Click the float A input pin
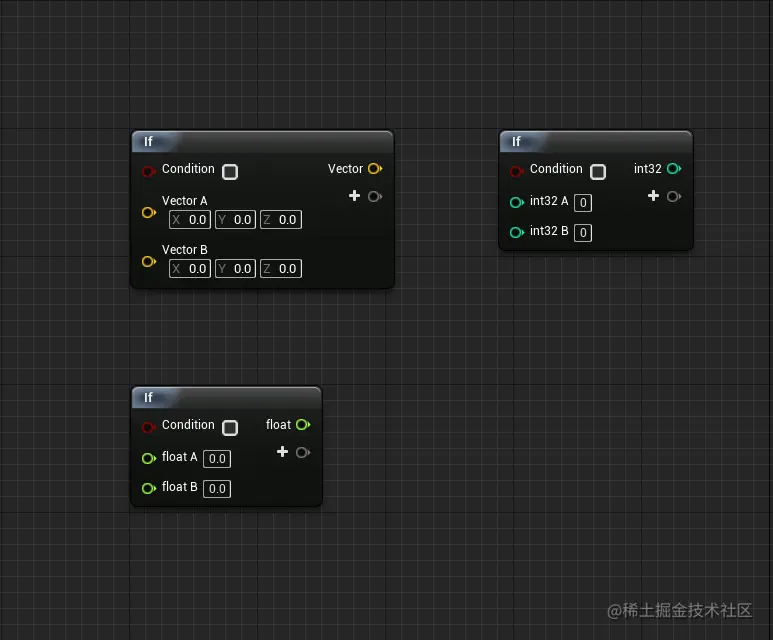This screenshot has width=773, height=640. click(149, 459)
